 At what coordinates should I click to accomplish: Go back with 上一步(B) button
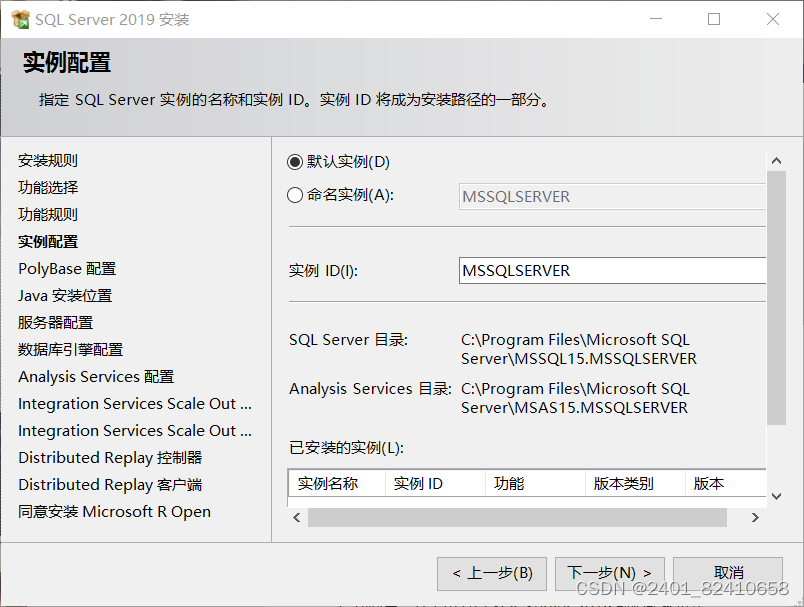[x=492, y=573]
